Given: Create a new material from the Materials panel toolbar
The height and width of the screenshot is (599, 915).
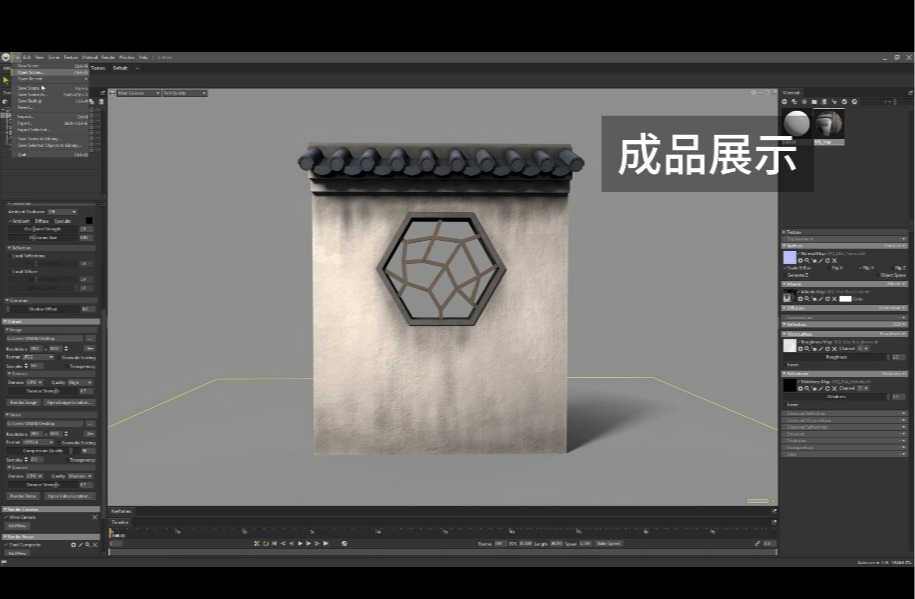Looking at the screenshot, I should [x=784, y=101].
